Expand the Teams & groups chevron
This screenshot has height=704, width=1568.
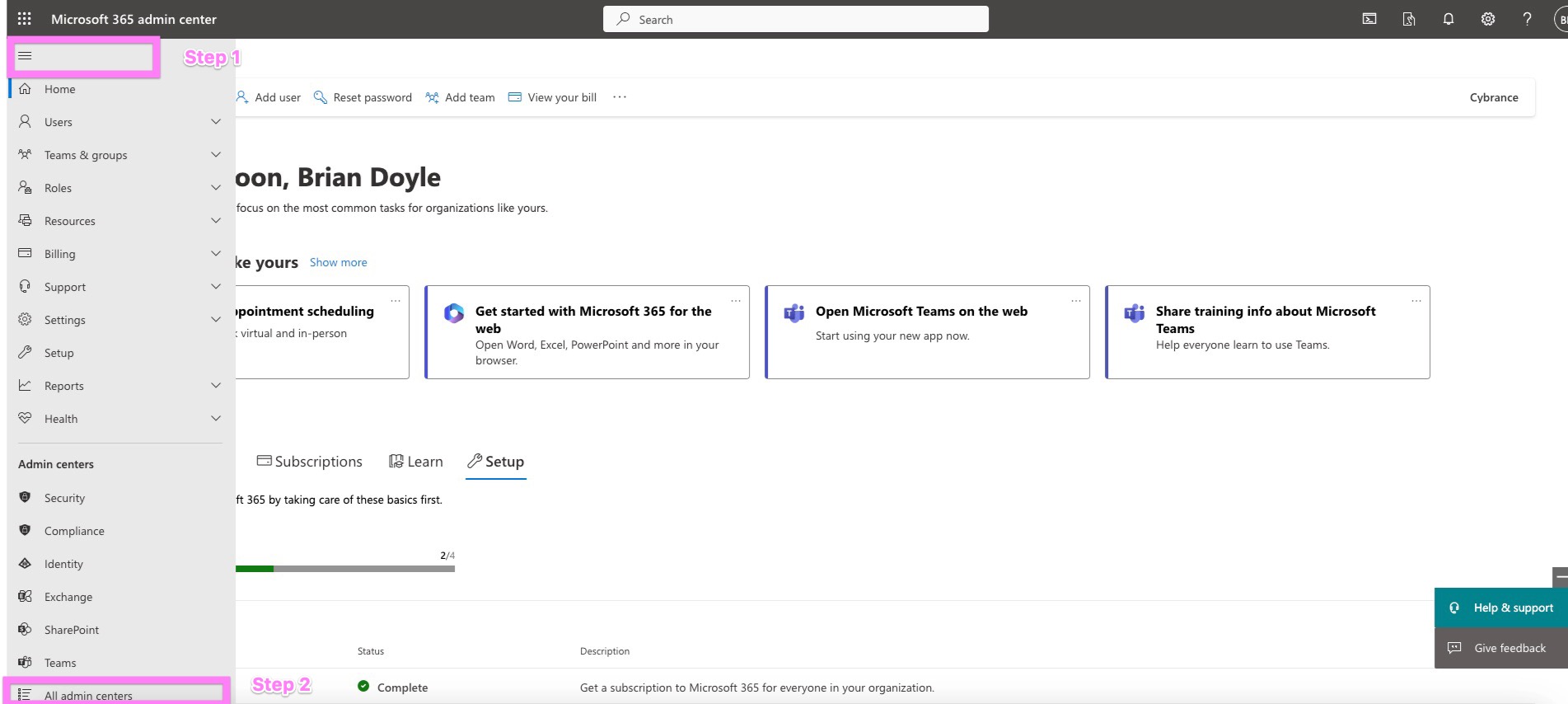[216, 155]
